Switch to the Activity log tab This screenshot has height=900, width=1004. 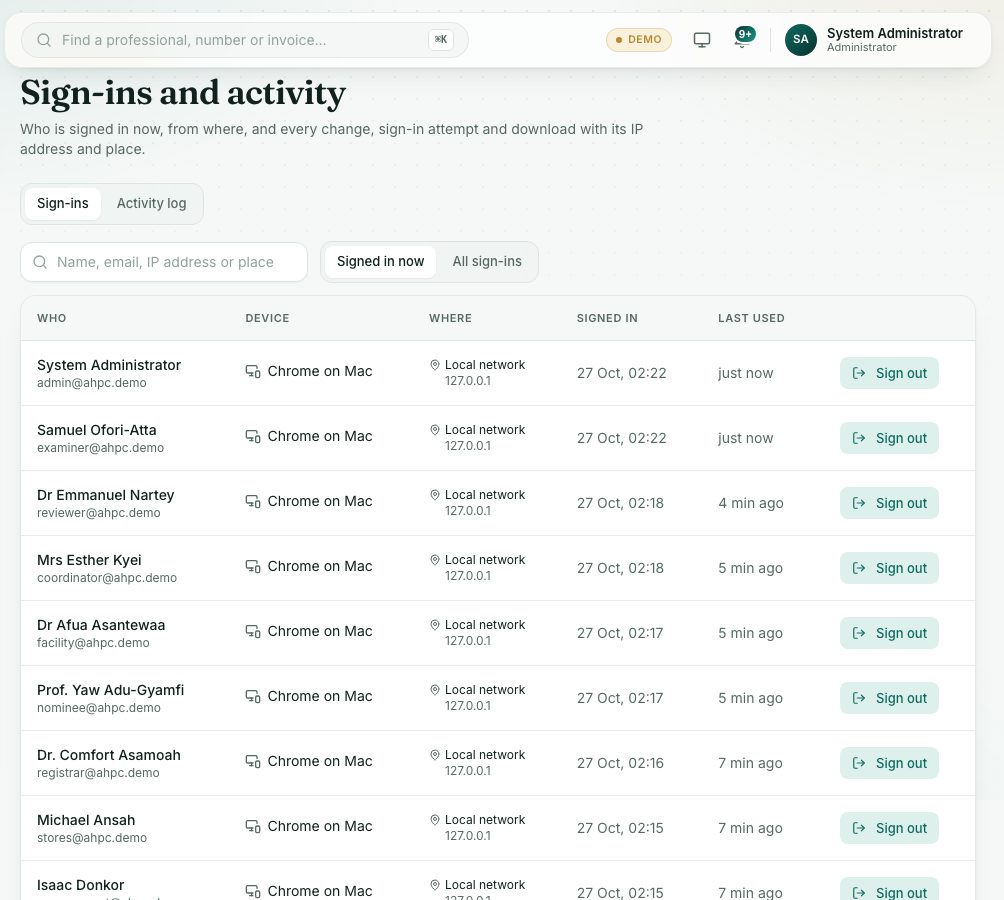tap(151, 204)
